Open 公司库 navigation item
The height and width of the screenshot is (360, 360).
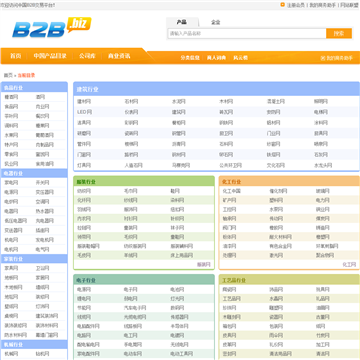click(x=87, y=56)
